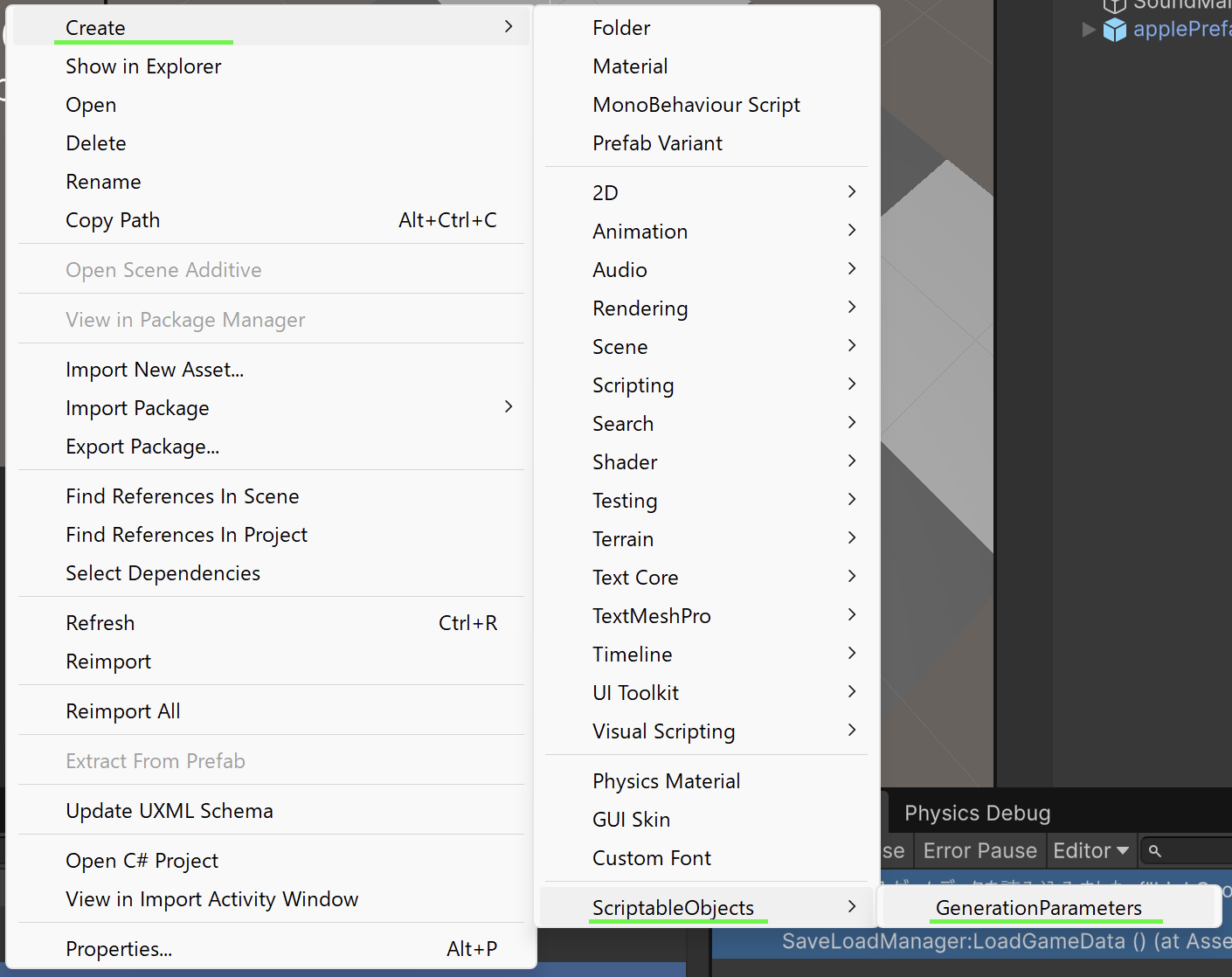Create a new MonoBehaviour Script
1232x977 pixels.
pyautogui.click(x=696, y=105)
